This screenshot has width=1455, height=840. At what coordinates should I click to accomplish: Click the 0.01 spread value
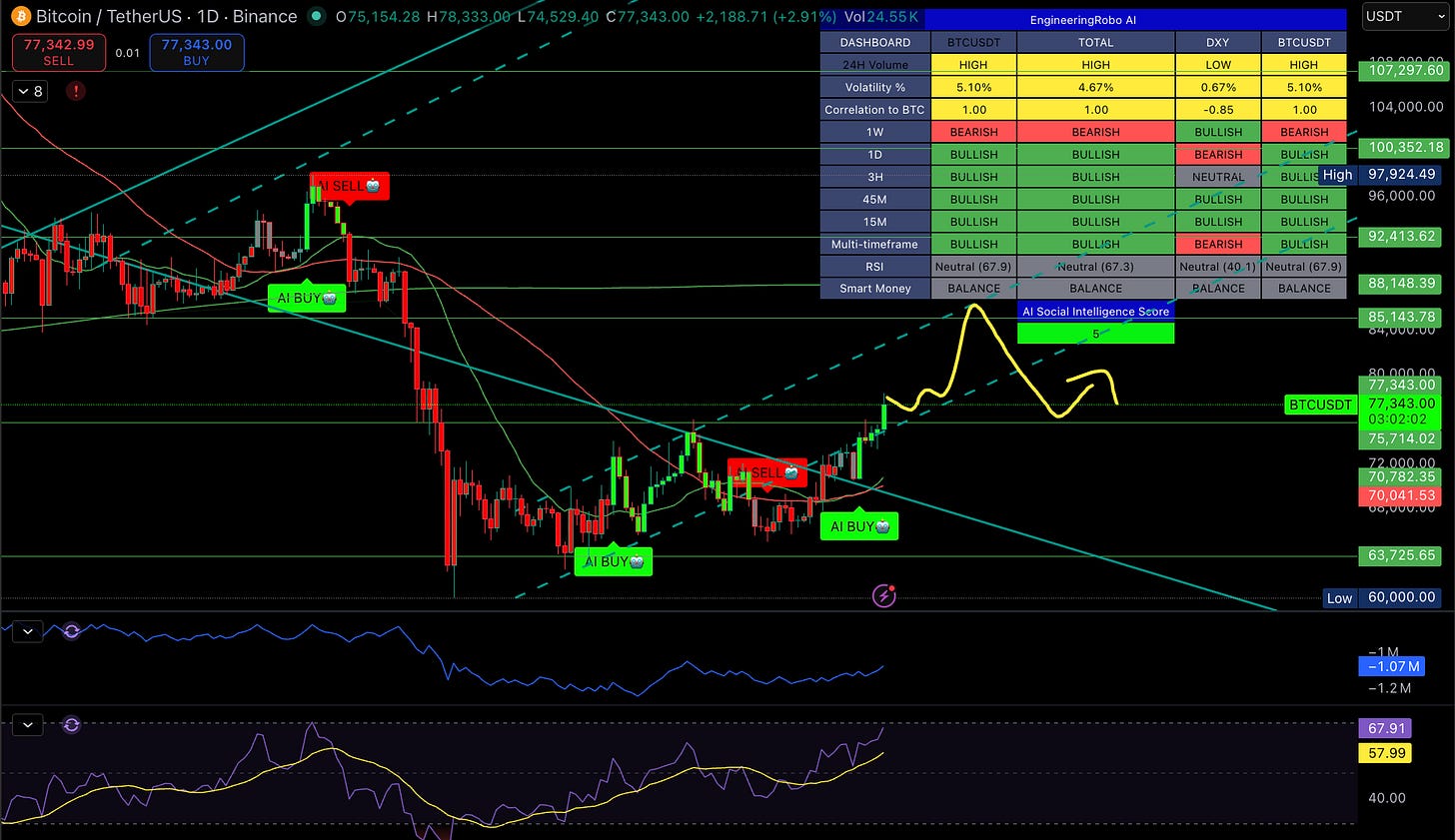[127, 53]
